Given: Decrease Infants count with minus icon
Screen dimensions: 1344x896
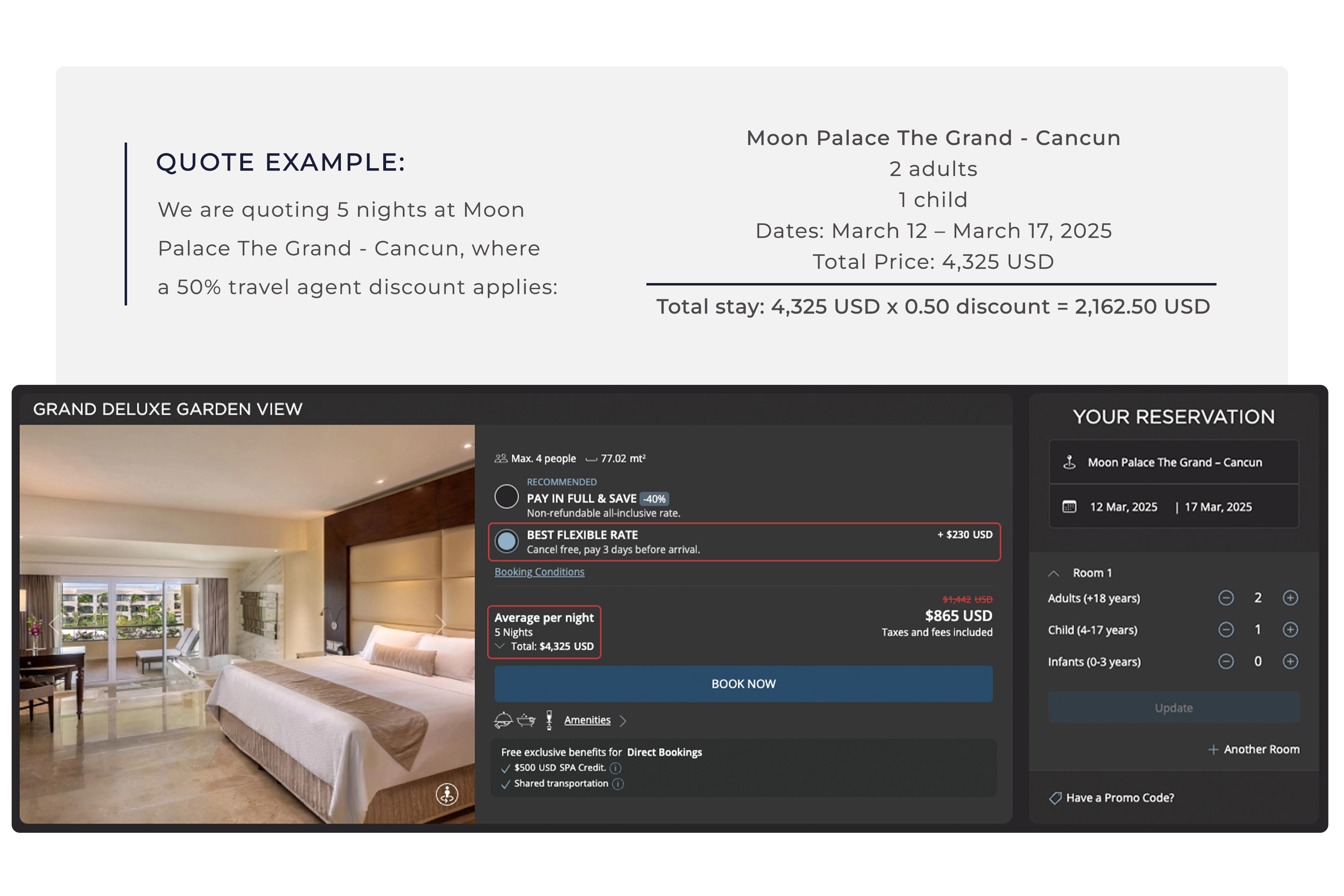Looking at the screenshot, I should [1226, 661].
